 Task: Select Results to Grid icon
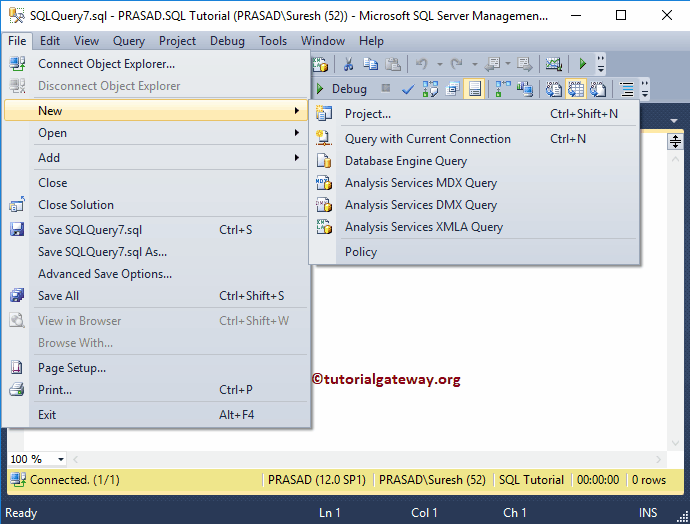pos(576,89)
